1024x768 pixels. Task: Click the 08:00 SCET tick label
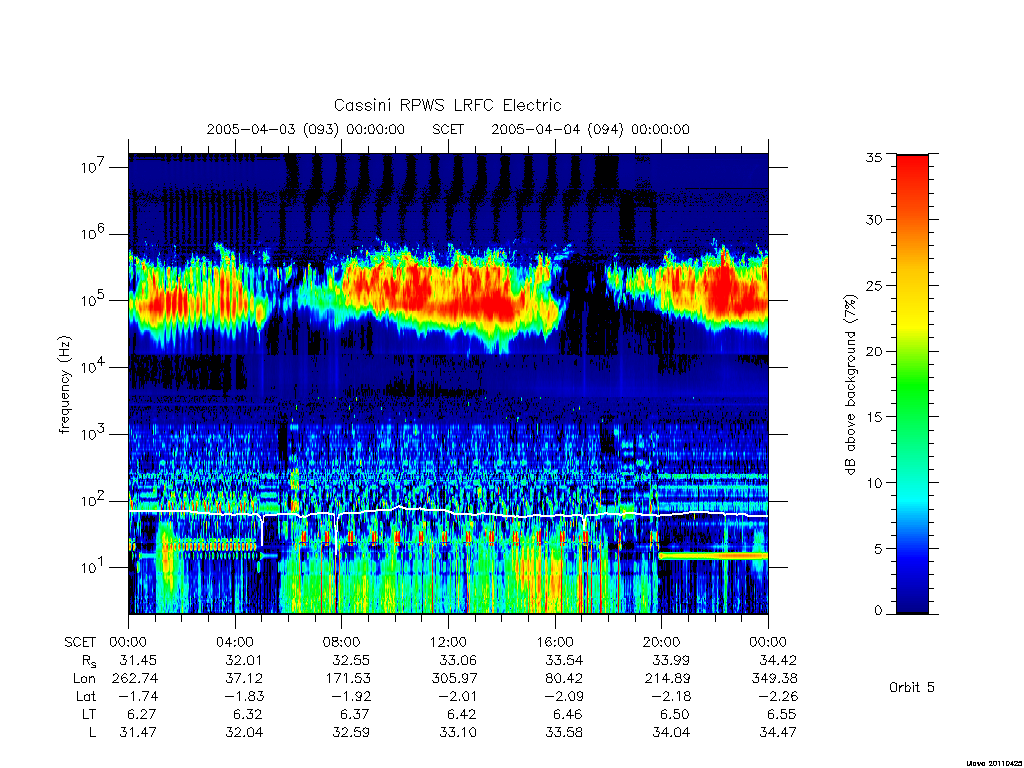(342, 642)
